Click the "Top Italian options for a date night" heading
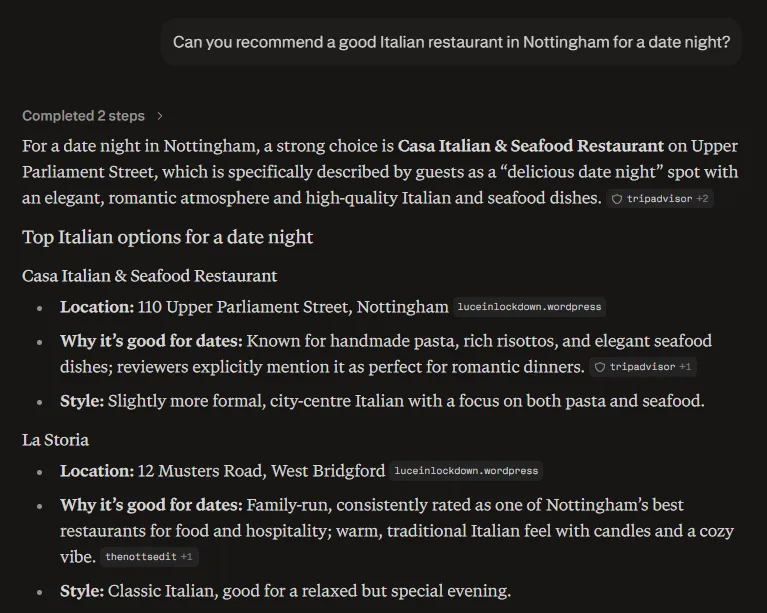 [167, 237]
